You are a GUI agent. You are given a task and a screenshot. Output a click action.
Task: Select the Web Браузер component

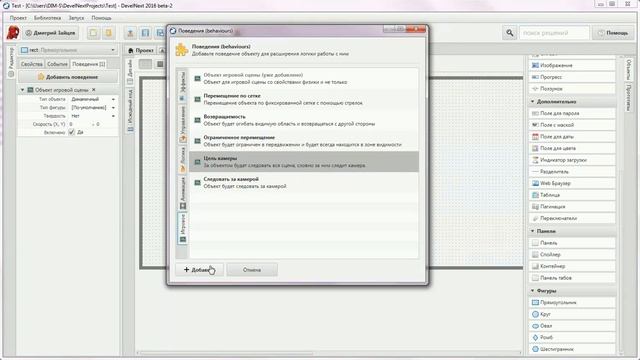click(x=572, y=183)
